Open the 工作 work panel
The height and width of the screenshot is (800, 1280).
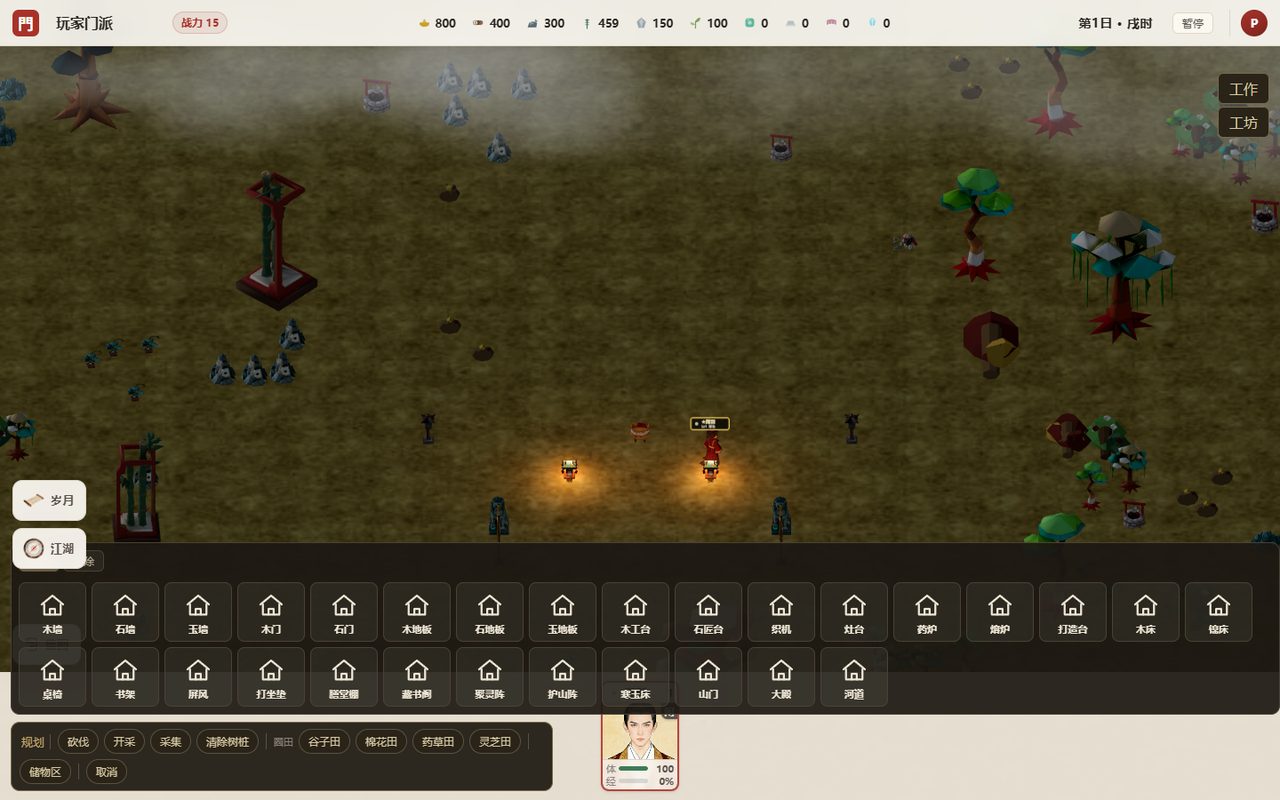(x=1243, y=89)
